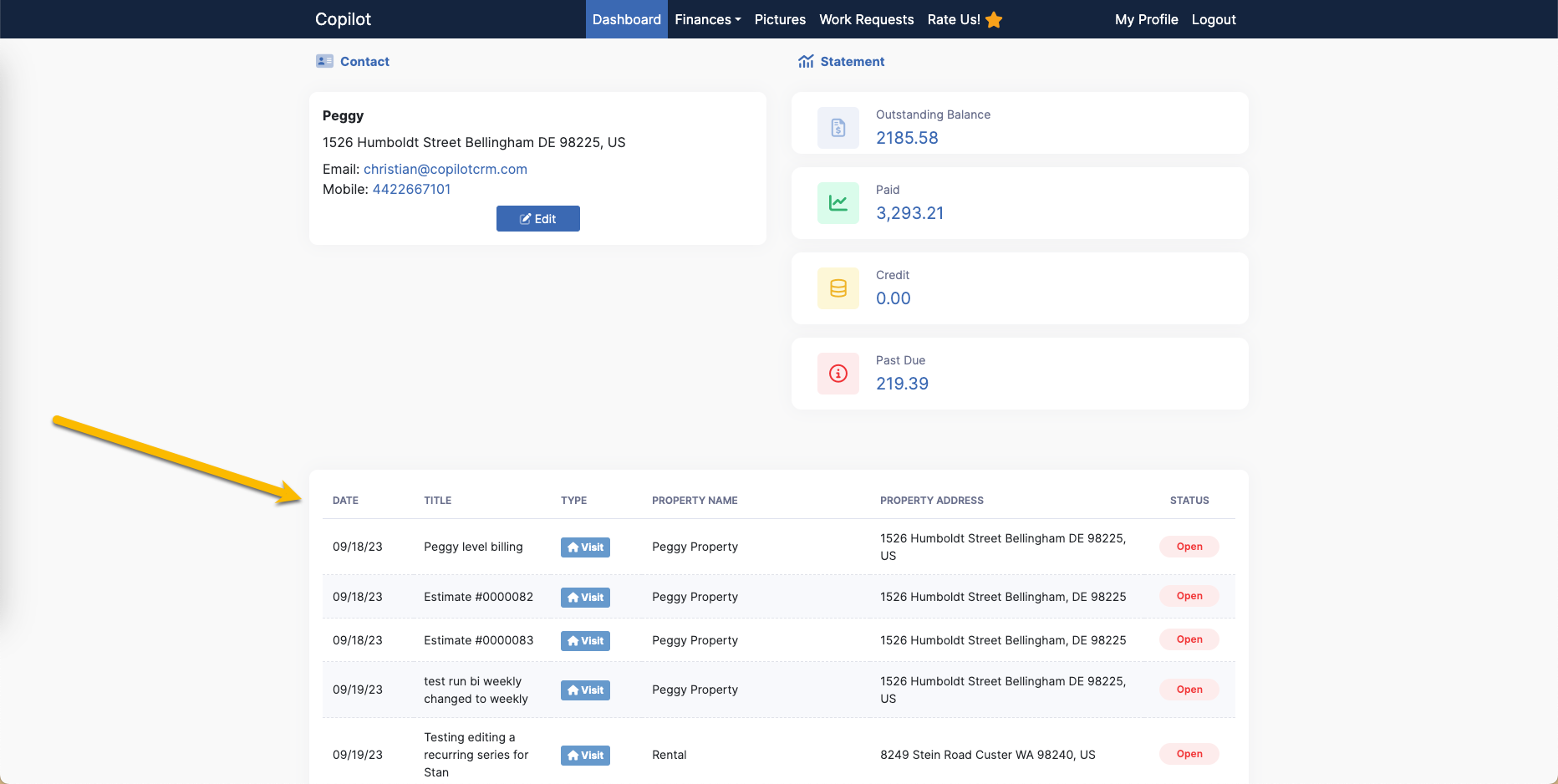This screenshot has width=1558, height=784.
Task: Click the TYPE column header
Action: tap(573, 501)
